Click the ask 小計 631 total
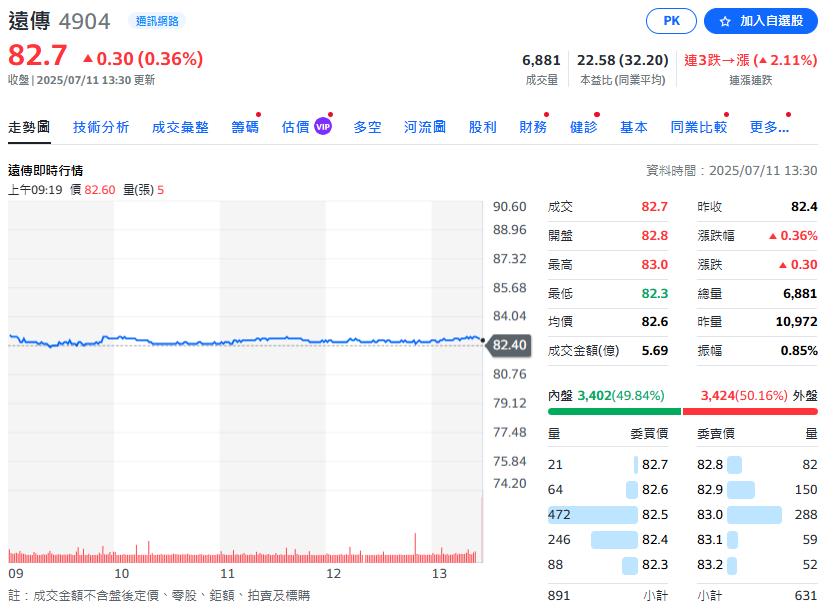 point(806,596)
